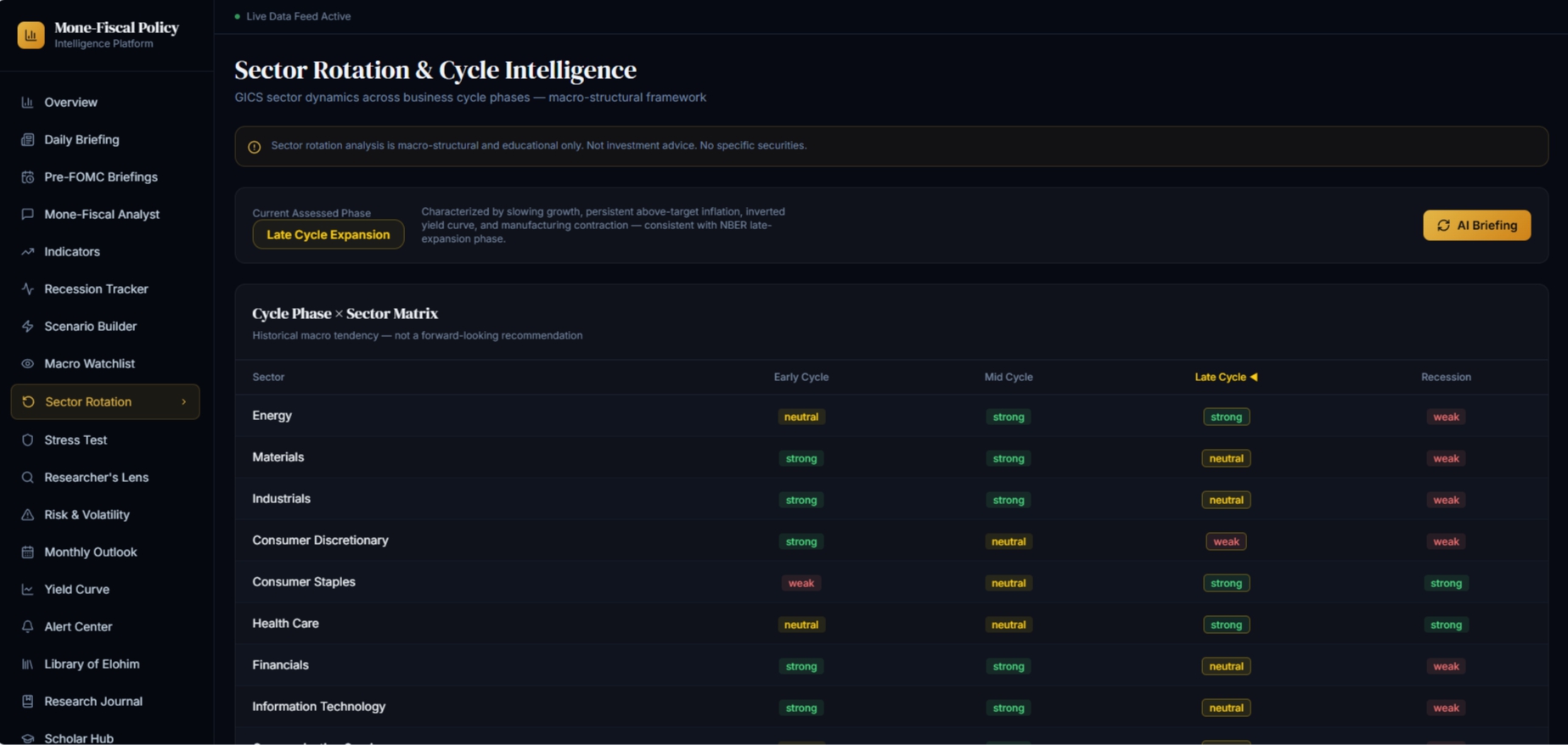Click the Overview bar chart icon
The image size is (1568, 745).
pos(27,102)
